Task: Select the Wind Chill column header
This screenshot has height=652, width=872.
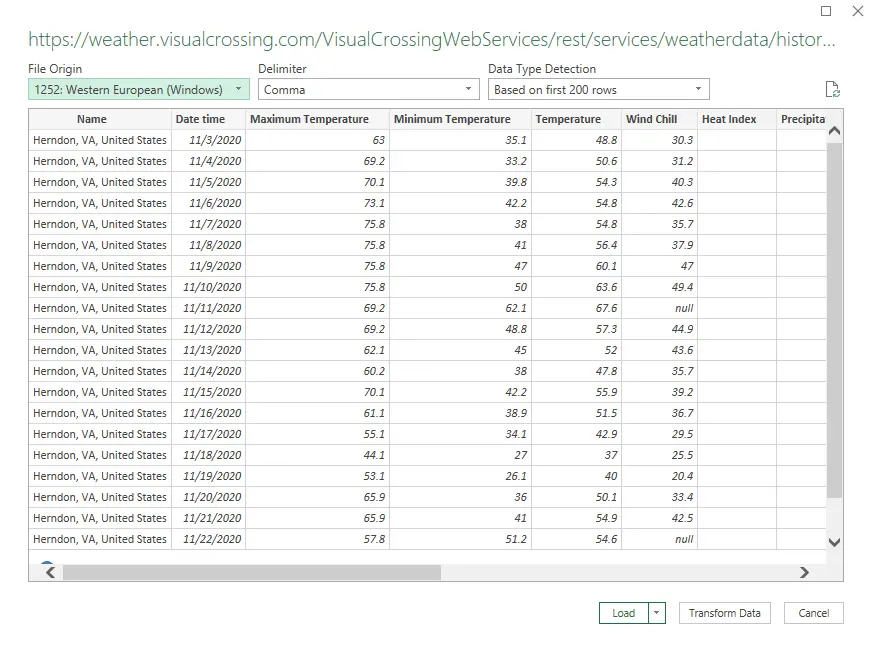Action: click(651, 119)
